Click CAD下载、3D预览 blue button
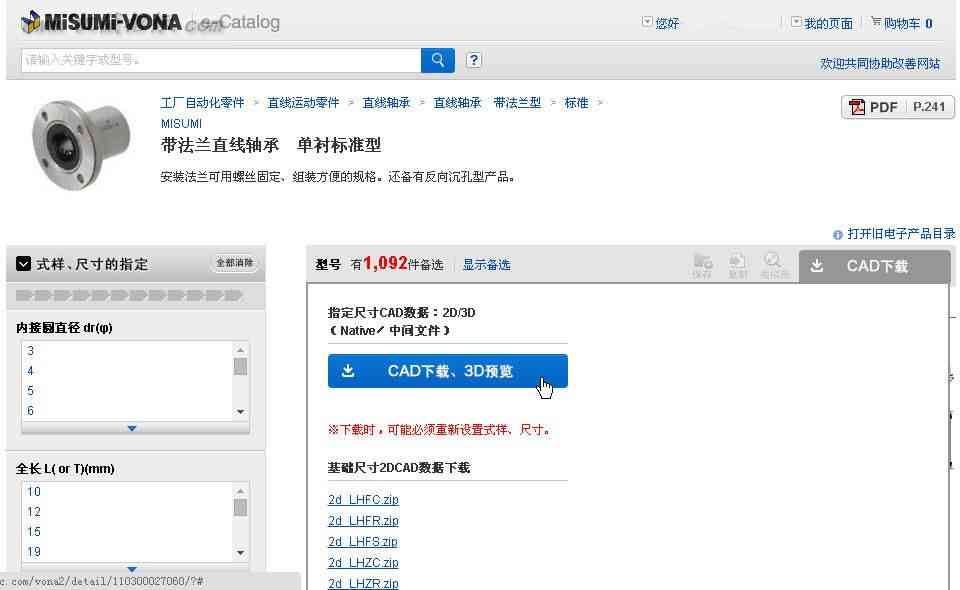Viewport: 960px width, 590px height. click(x=448, y=371)
